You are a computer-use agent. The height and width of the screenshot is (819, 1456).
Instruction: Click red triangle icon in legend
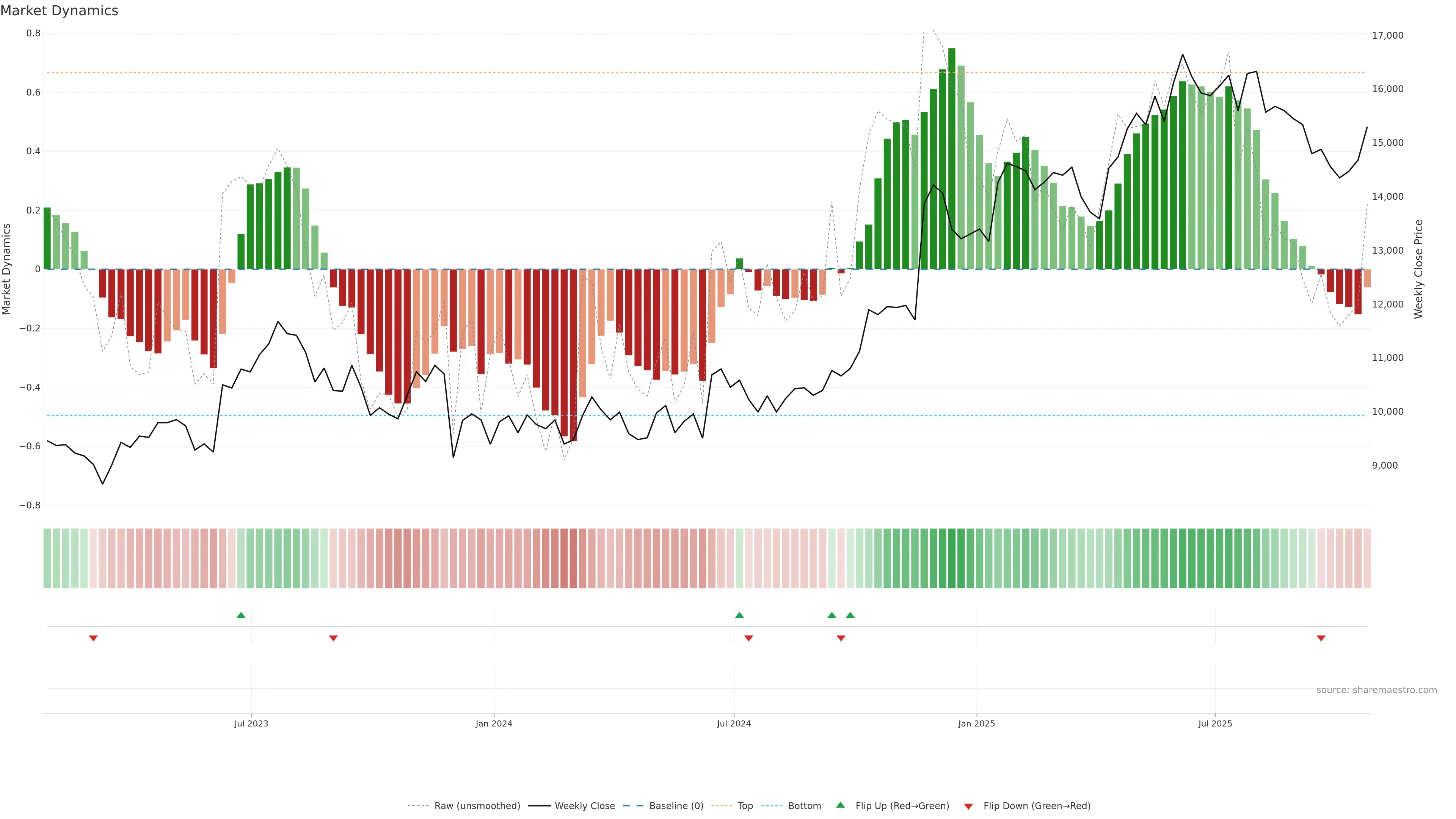[x=968, y=806]
